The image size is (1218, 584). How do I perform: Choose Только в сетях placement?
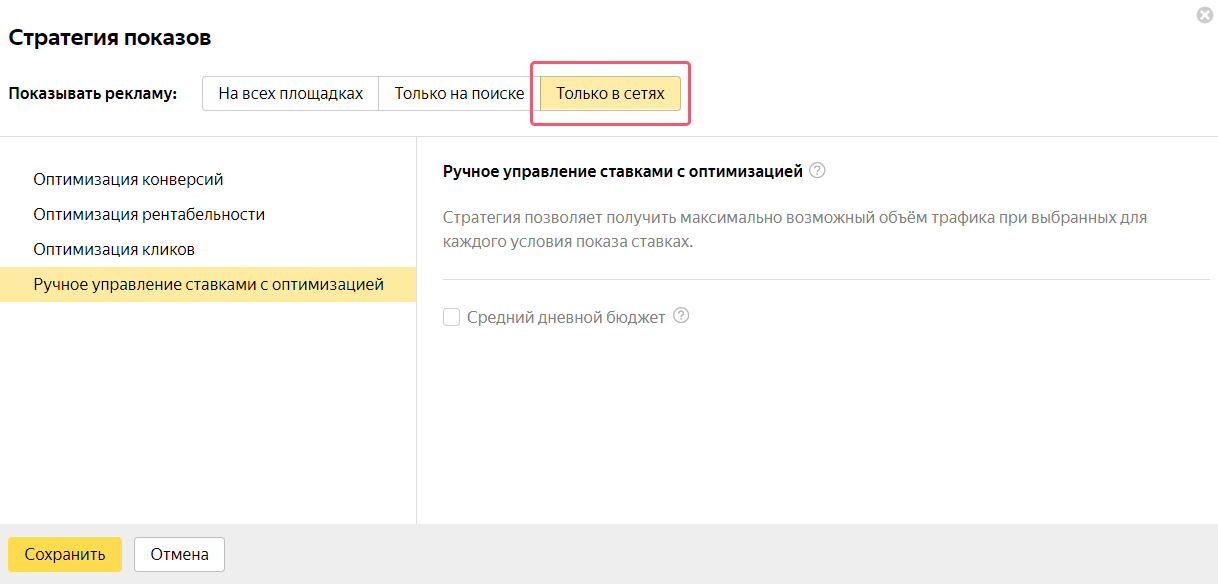610,94
